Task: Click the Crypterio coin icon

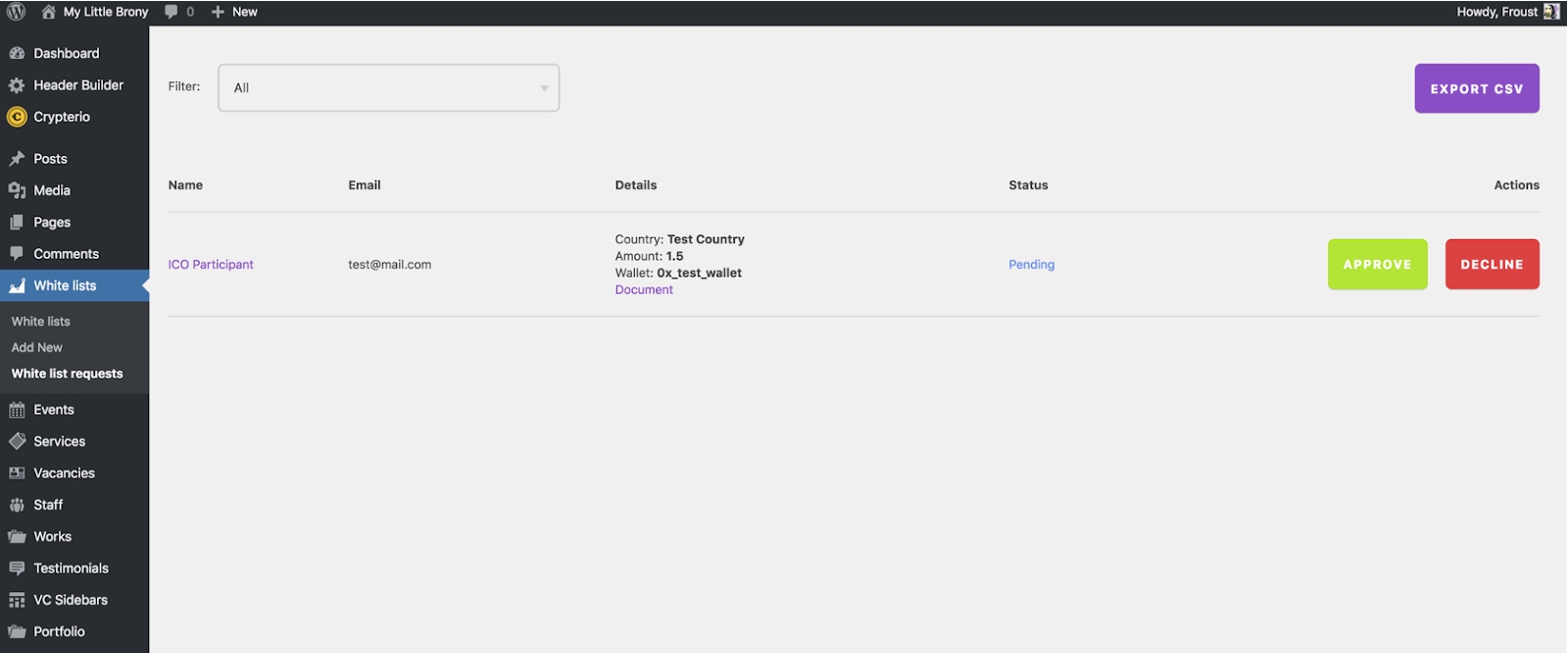Action: [17, 117]
